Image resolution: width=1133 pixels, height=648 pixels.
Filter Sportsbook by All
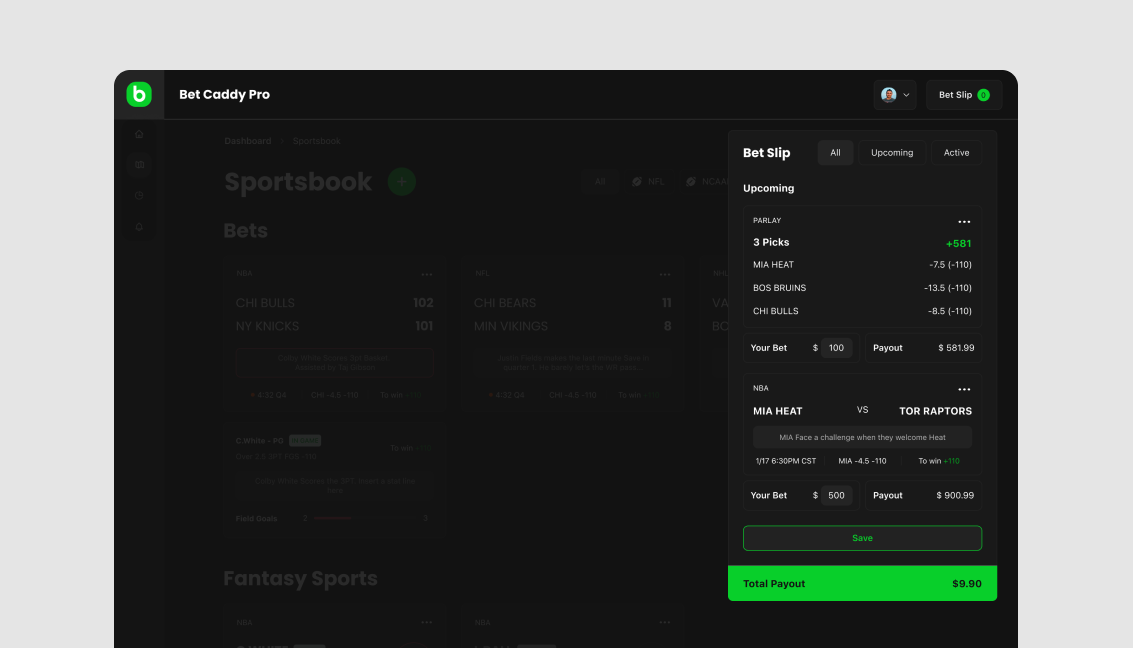pyautogui.click(x=600, y=181)
